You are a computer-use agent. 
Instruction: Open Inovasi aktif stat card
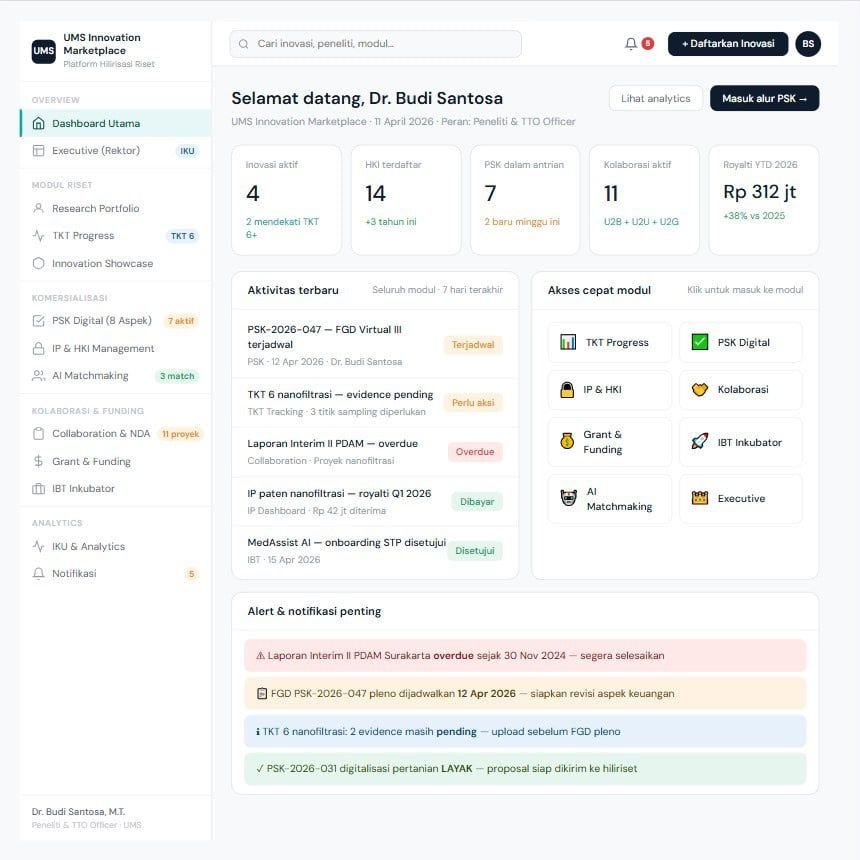pos(286,200)
